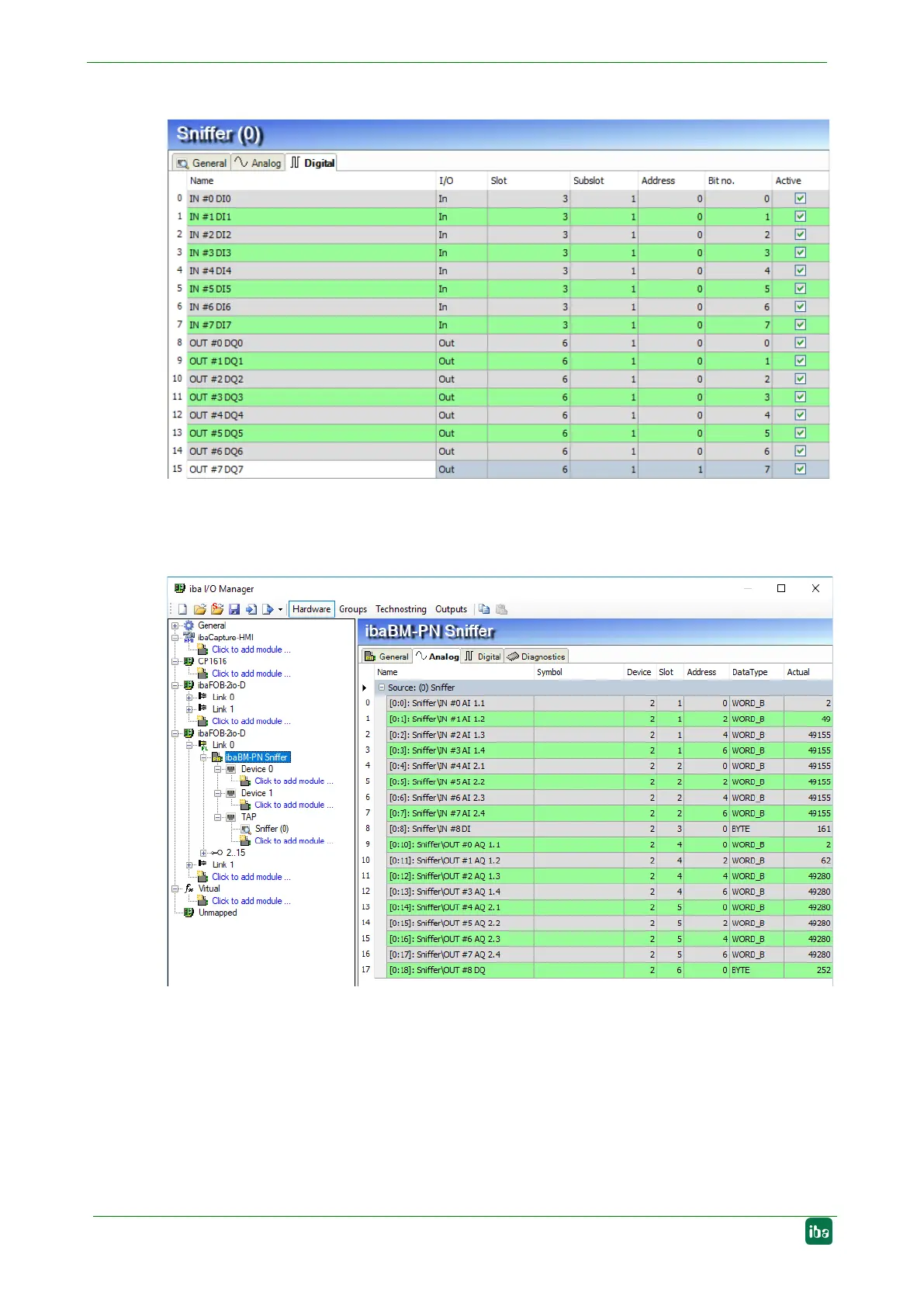Expand the 2..15 tree node
Screen dimensions: 924x1306
coord(204,853)
